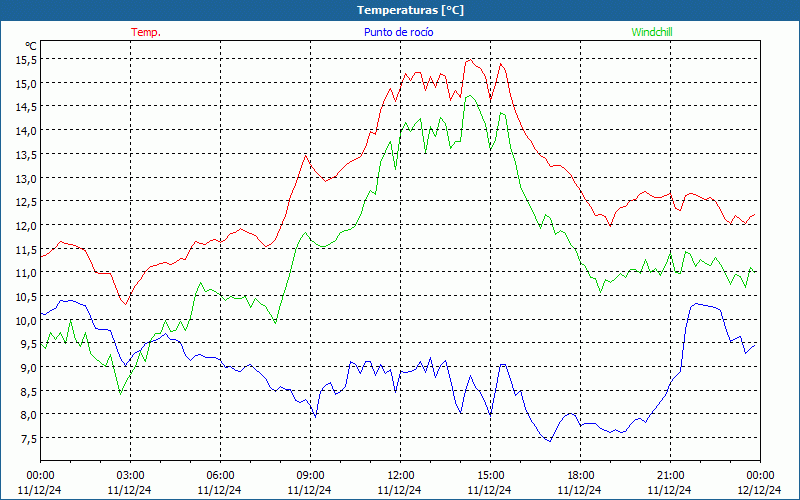Screen dimensions: 800x500
Task: Click the 9,0 value on the temperature axis
Action: pyautogui.click(x=29, y=367)
